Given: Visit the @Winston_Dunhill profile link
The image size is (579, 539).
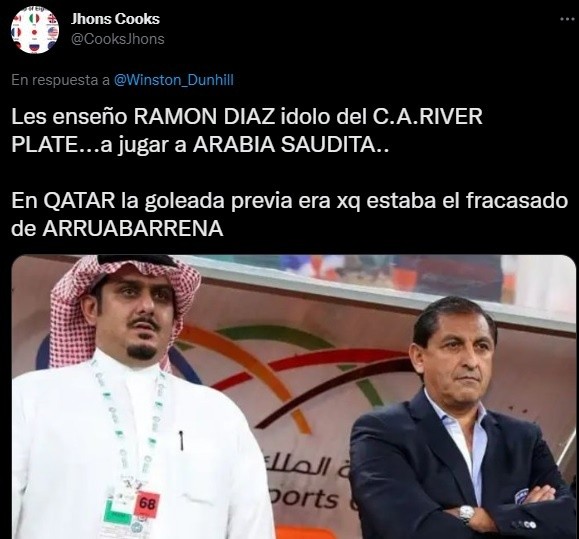Looking at the screenshot, I should coord(174,80).
